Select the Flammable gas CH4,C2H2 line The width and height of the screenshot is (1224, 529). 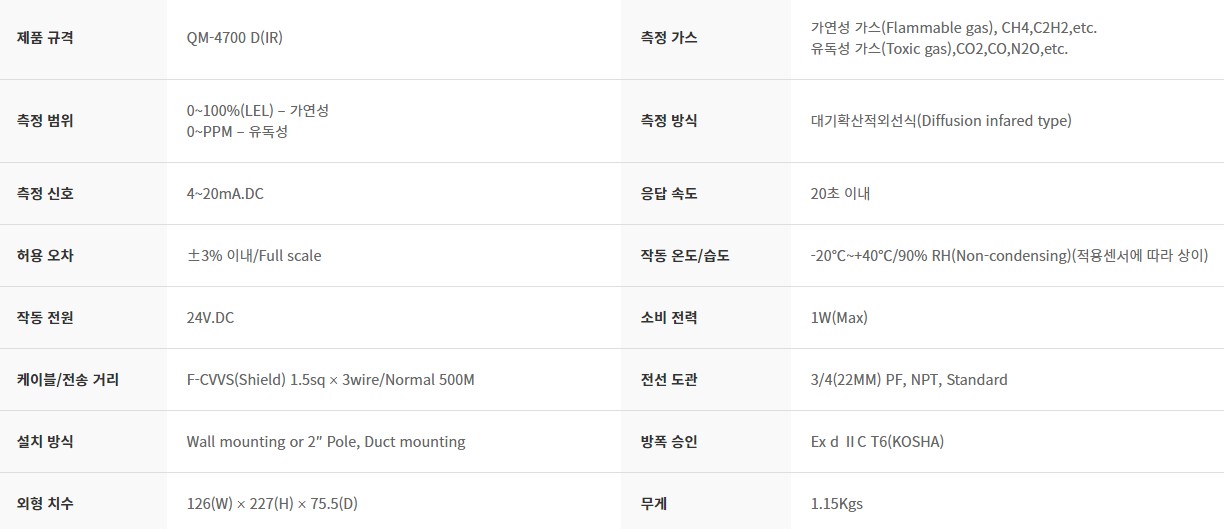961,29
